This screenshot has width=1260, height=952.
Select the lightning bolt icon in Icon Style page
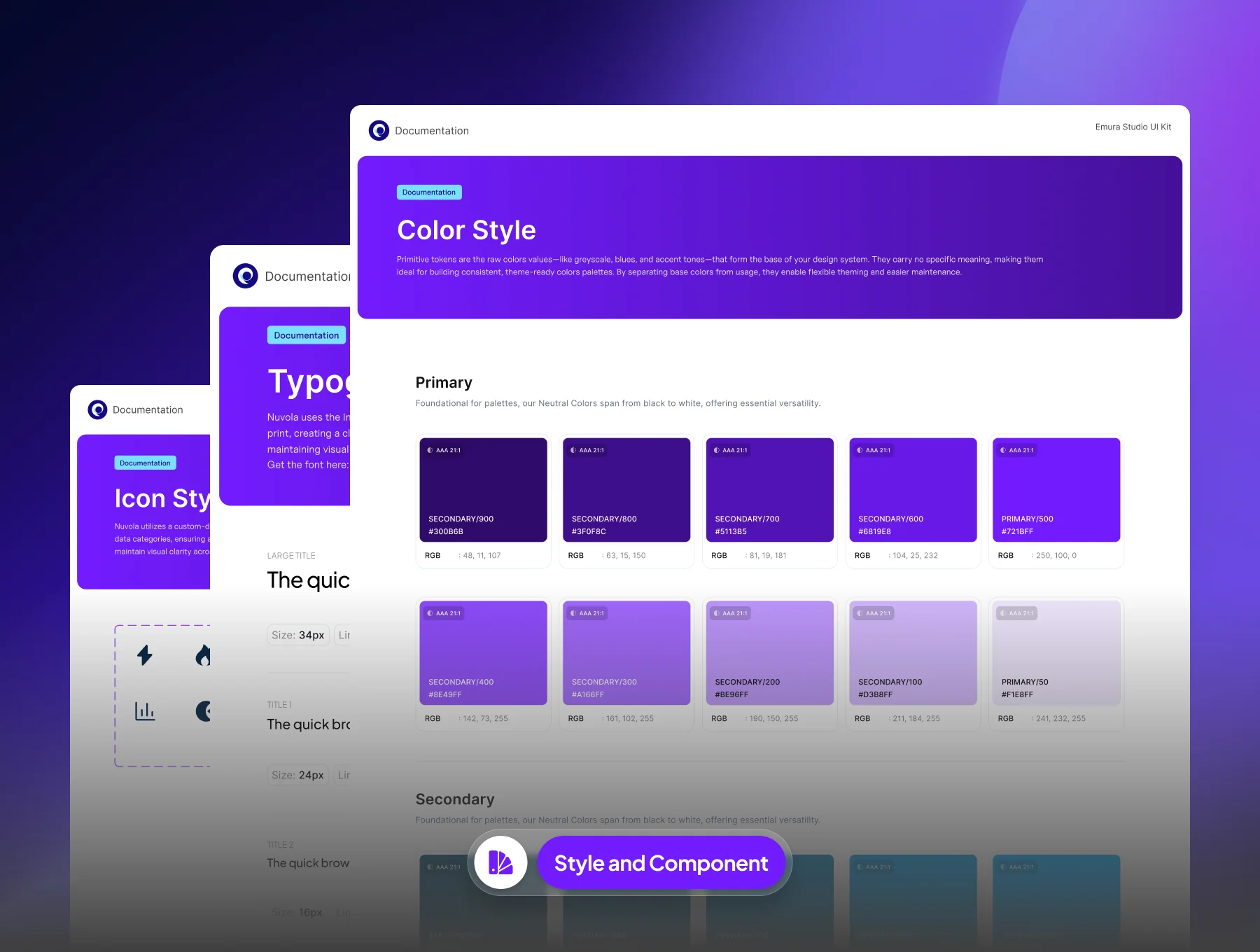[x=145, y=655]
